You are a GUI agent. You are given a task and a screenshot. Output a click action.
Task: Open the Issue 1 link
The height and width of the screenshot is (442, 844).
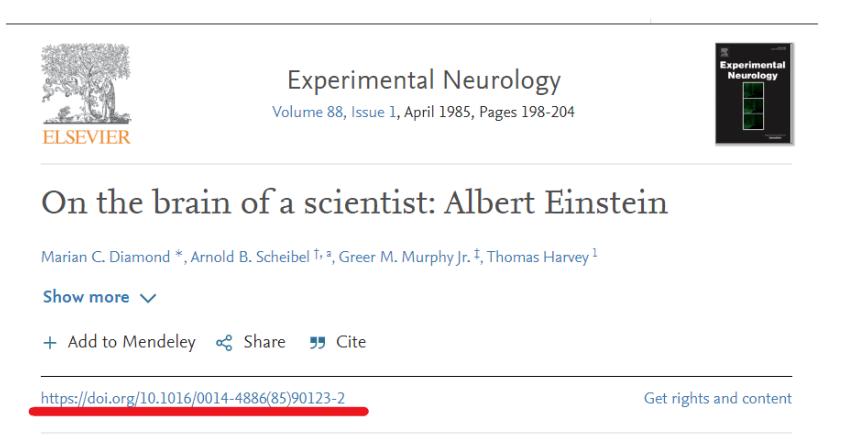pos(373,112)
